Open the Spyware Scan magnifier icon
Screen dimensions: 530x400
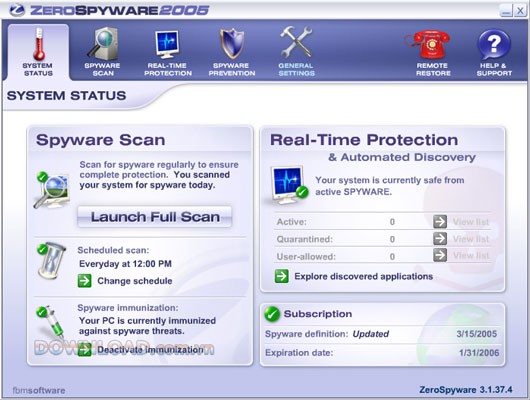click(x=102, y=44)
